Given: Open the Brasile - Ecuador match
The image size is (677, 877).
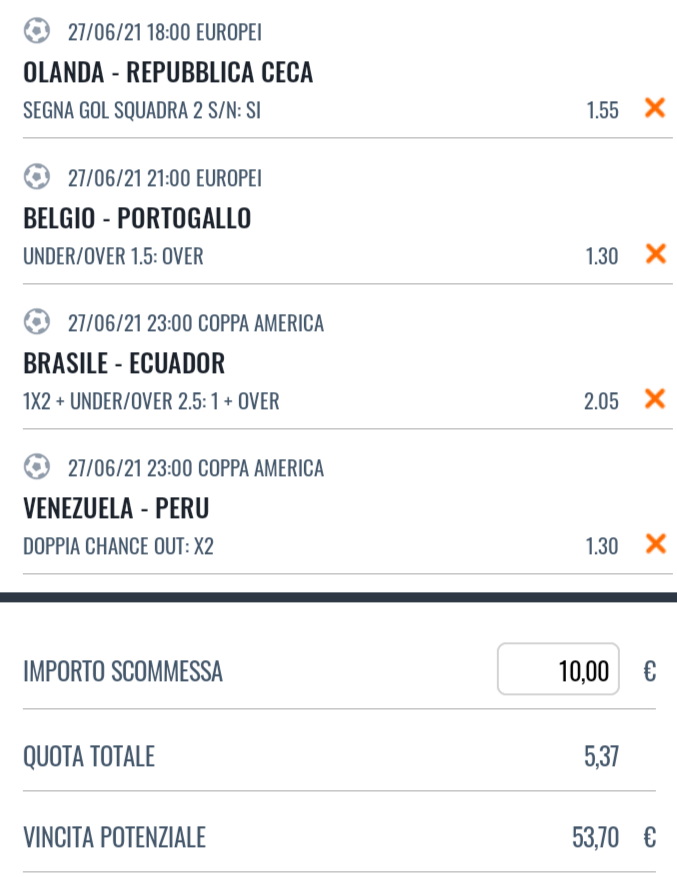Looking at the screenshot, I should pos(124,364).
